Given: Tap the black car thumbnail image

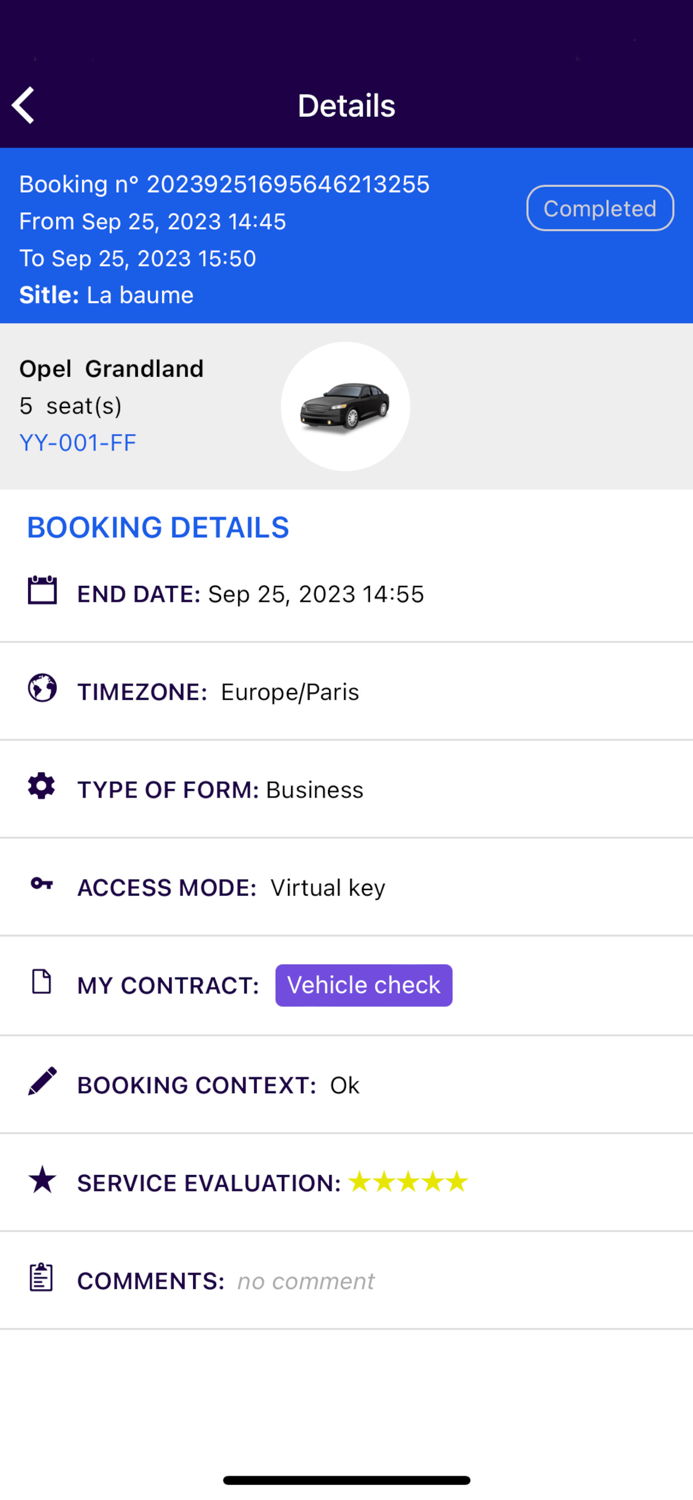Looking at the screenshot, I should (345, 406).
